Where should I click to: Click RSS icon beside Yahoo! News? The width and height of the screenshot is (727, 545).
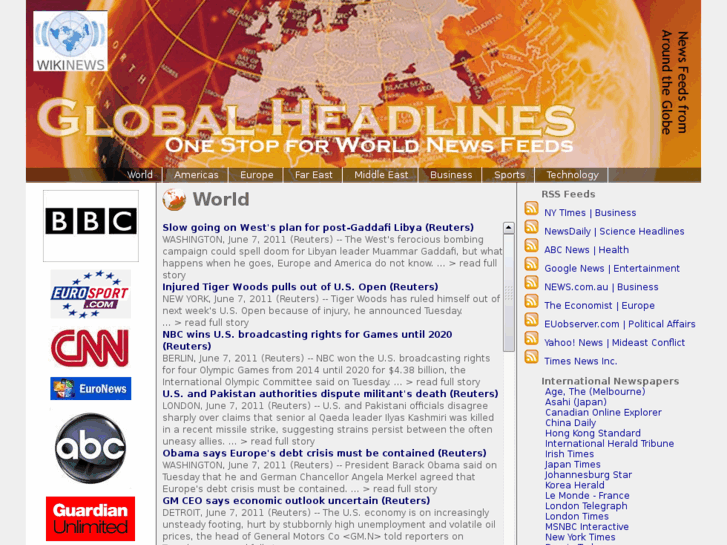(x=531, y=338)
